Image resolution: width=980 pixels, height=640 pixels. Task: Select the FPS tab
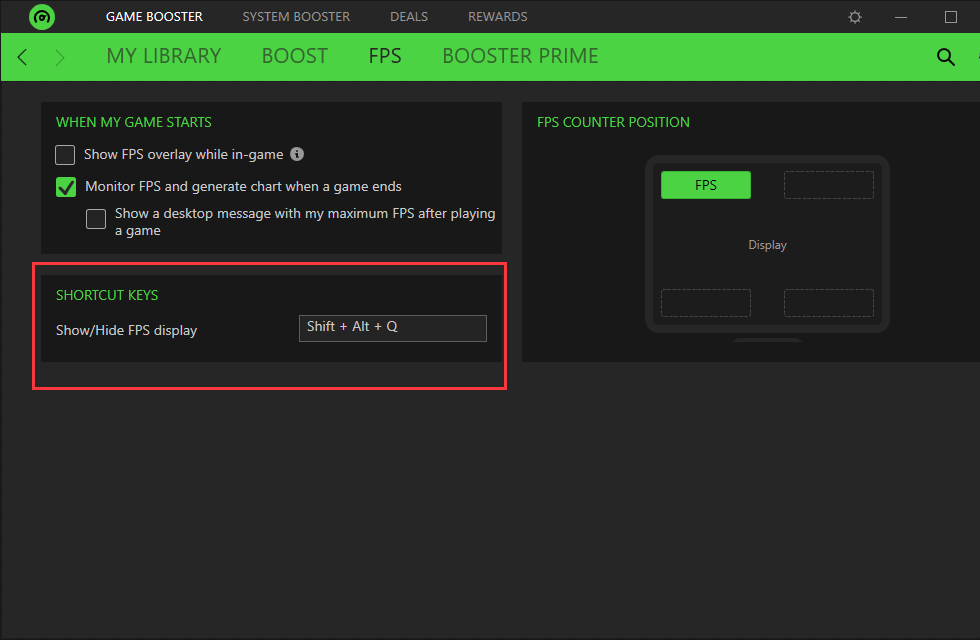[385, 56]
